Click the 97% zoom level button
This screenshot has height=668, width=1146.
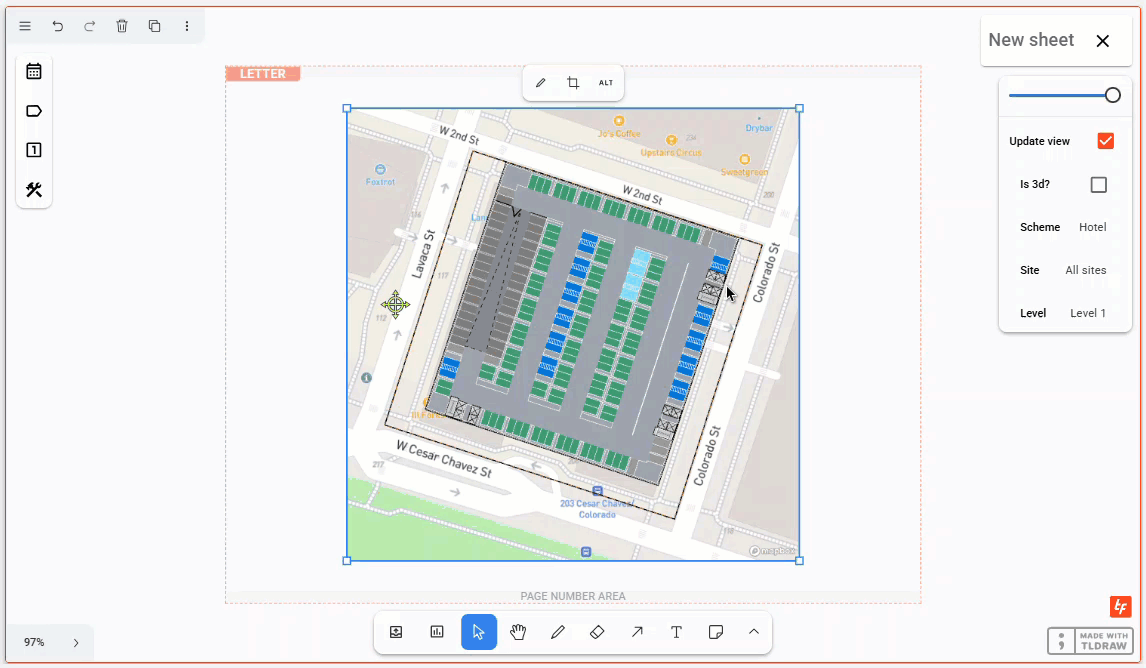click(34, 642)
